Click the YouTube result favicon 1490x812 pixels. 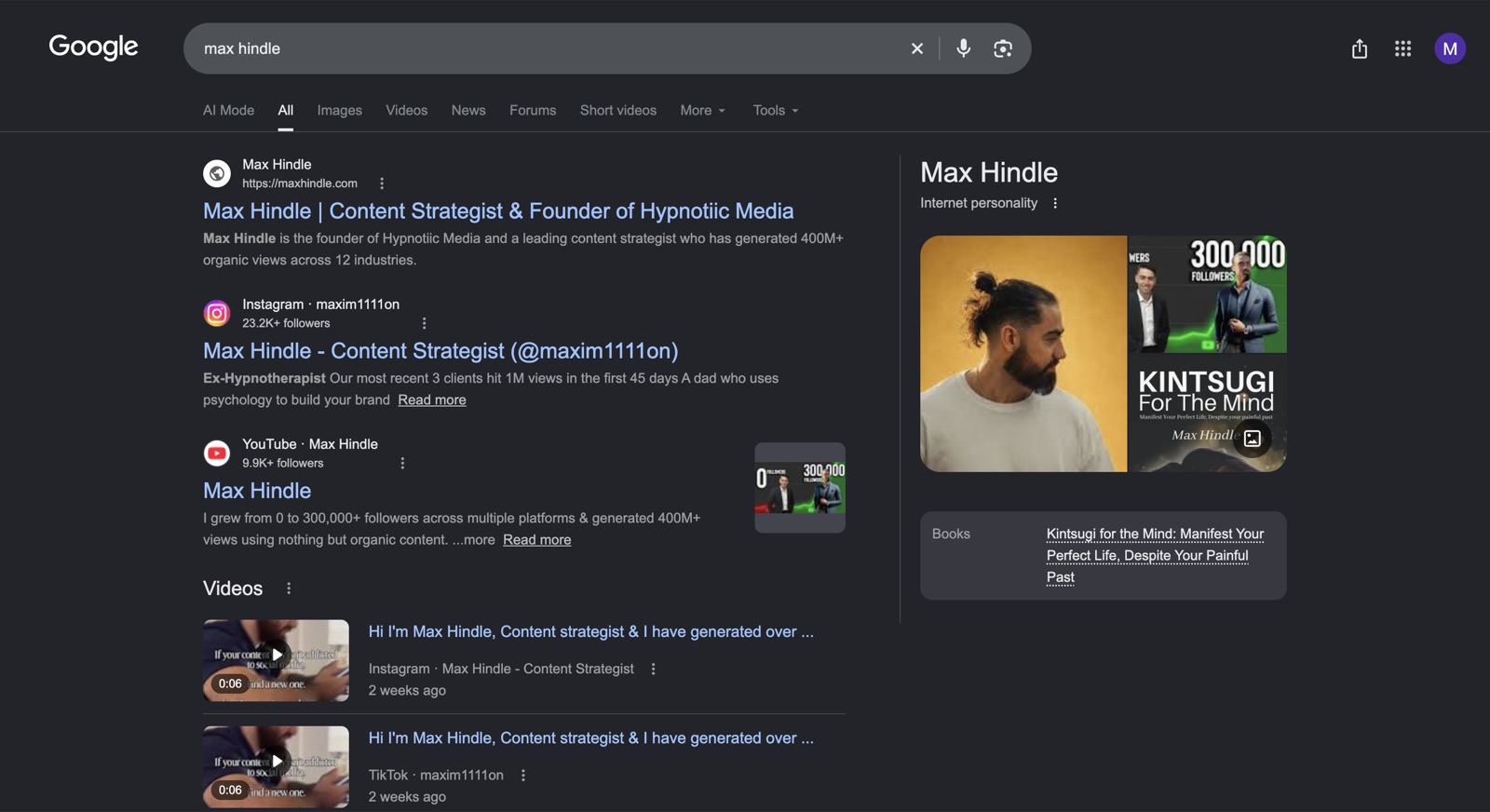[x=217, y=453]
